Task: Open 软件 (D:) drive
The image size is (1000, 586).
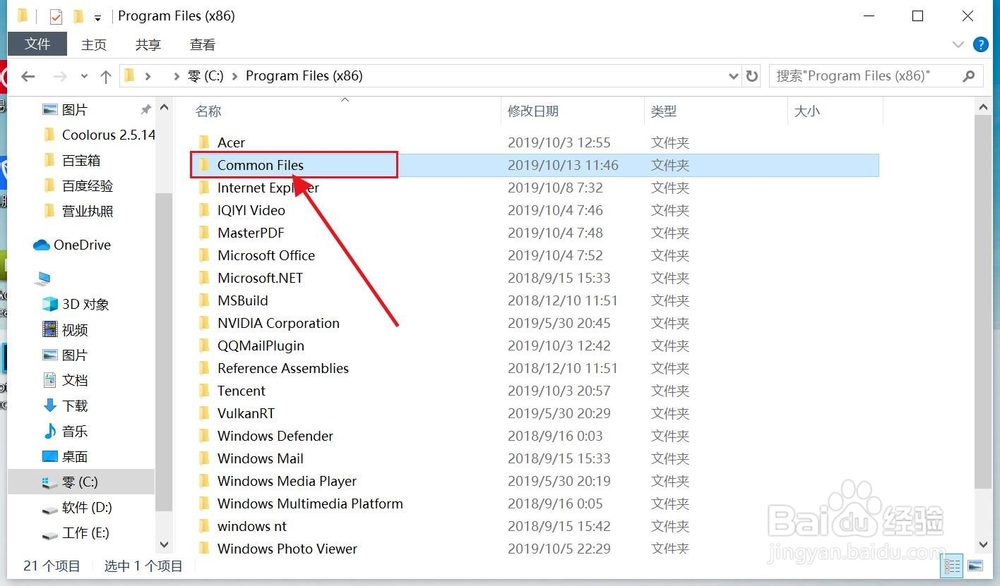Action: 87,508
